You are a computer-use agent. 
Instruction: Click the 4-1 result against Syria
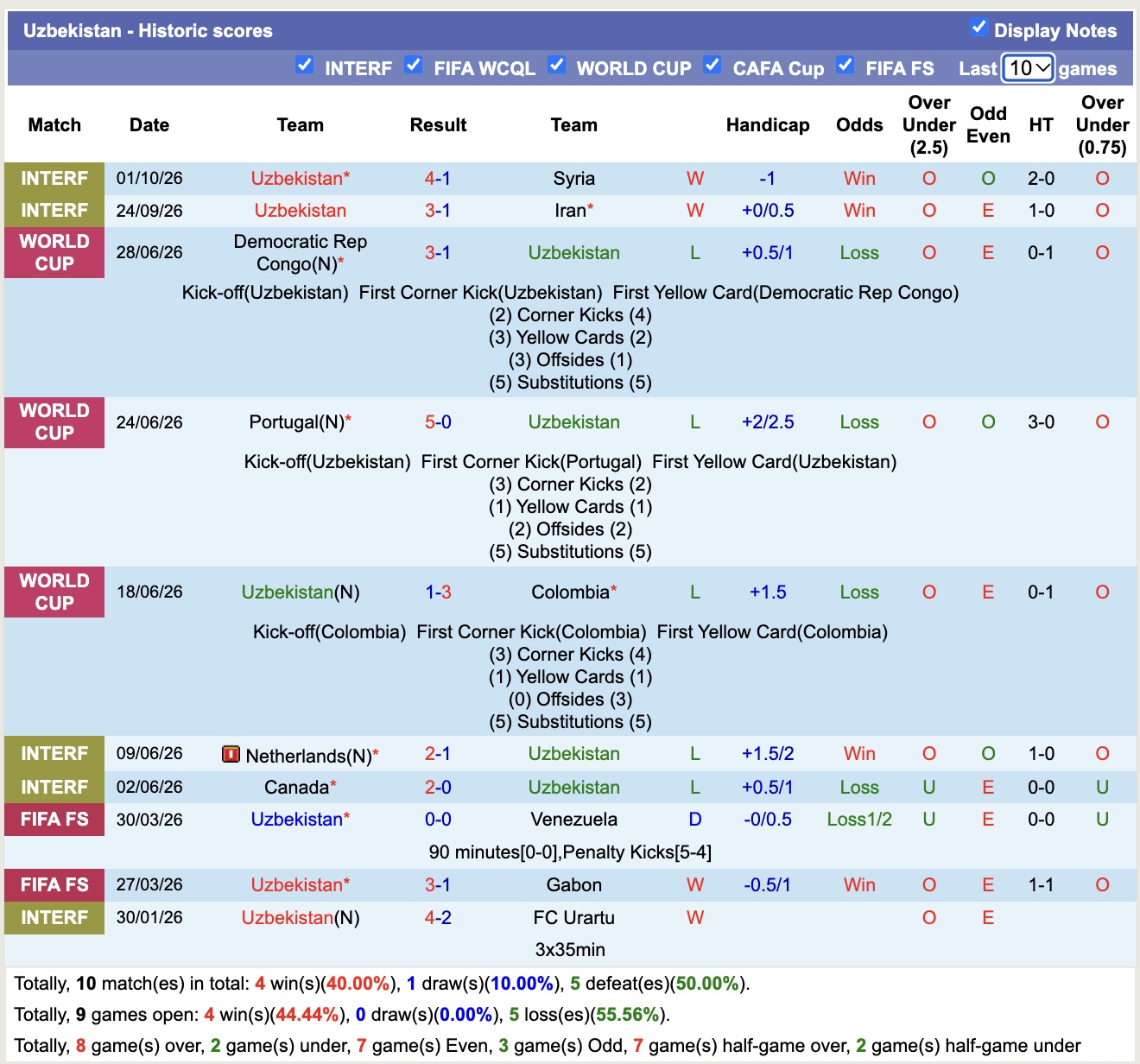click(x=438, y=179)
